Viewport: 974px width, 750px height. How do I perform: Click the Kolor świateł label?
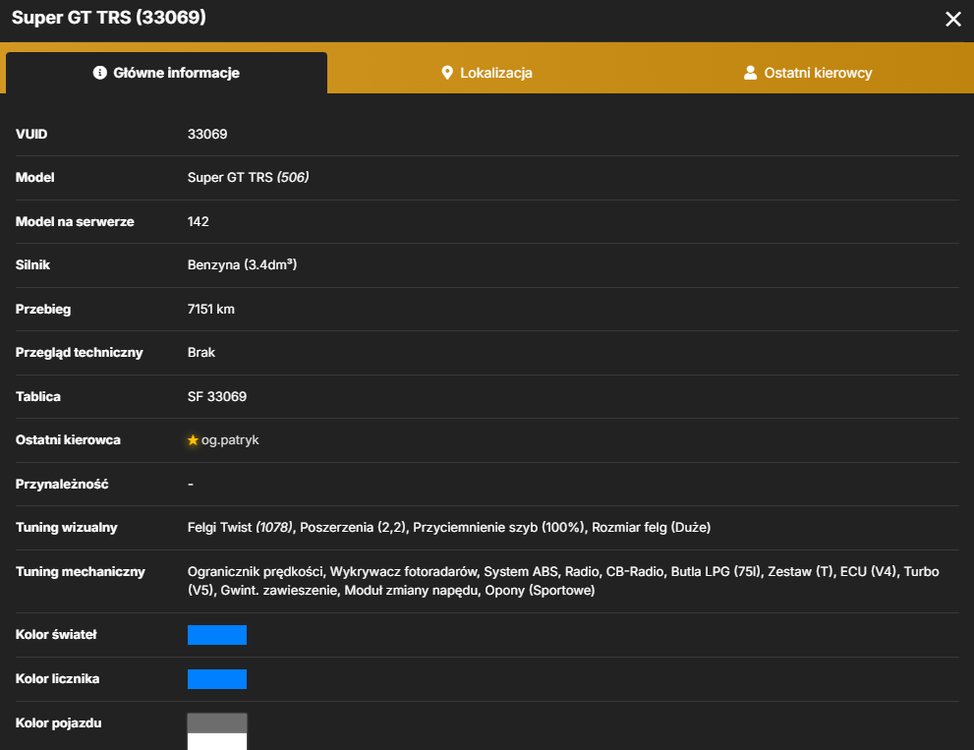[x=56, y=635]
